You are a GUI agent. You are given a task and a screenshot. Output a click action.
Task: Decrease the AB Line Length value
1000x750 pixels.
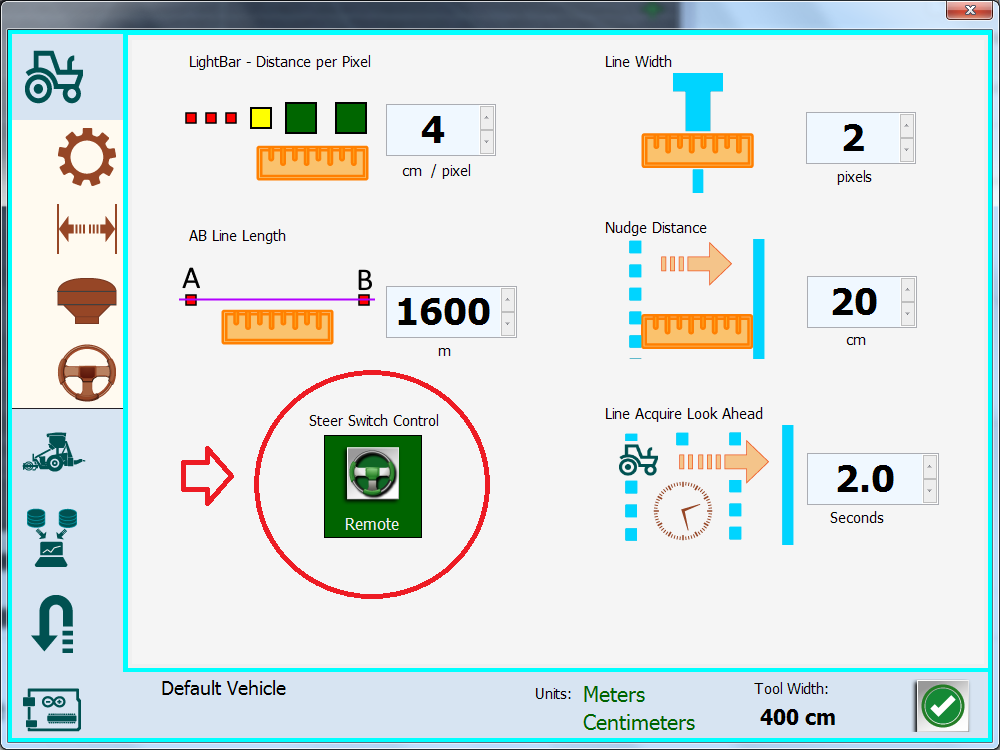coord(508,324)
